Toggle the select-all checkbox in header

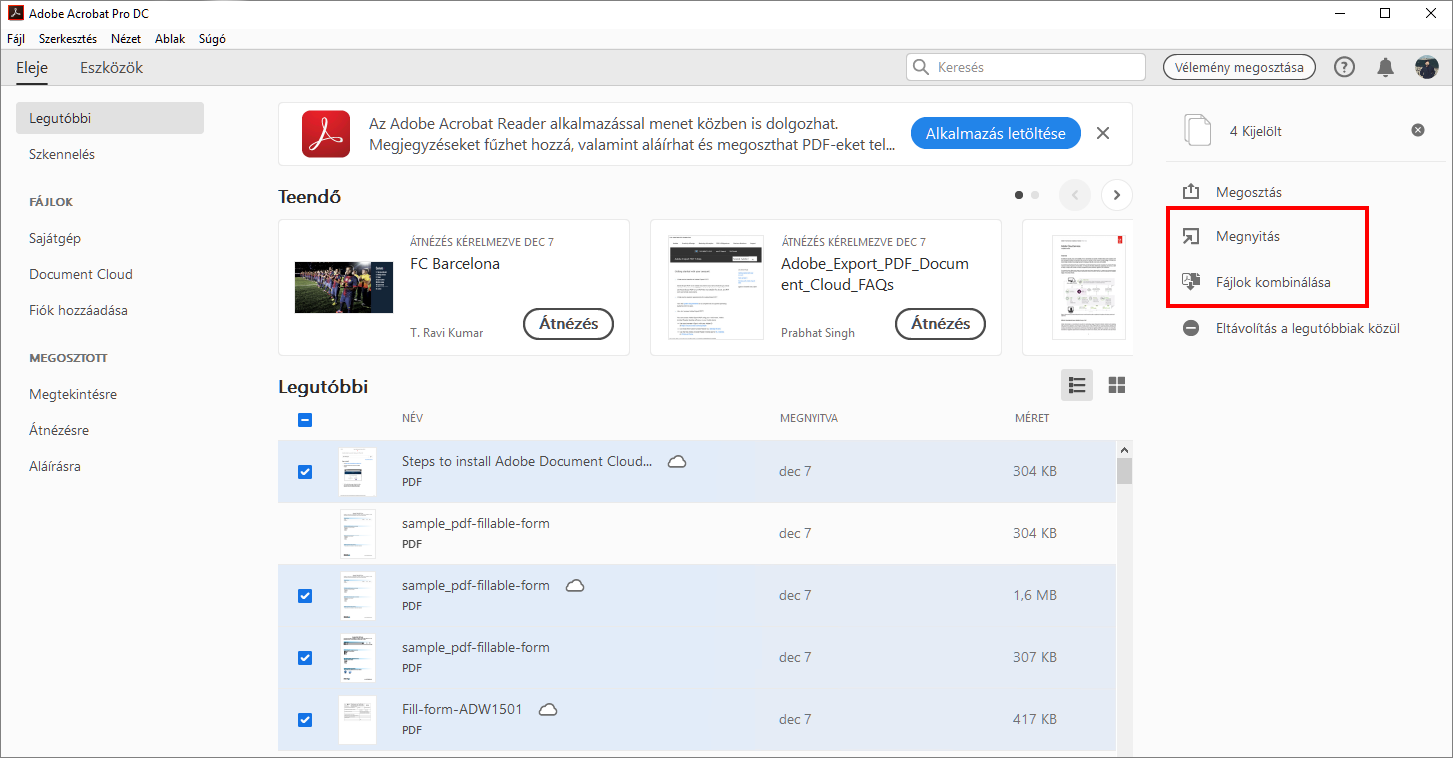point(305,420)
